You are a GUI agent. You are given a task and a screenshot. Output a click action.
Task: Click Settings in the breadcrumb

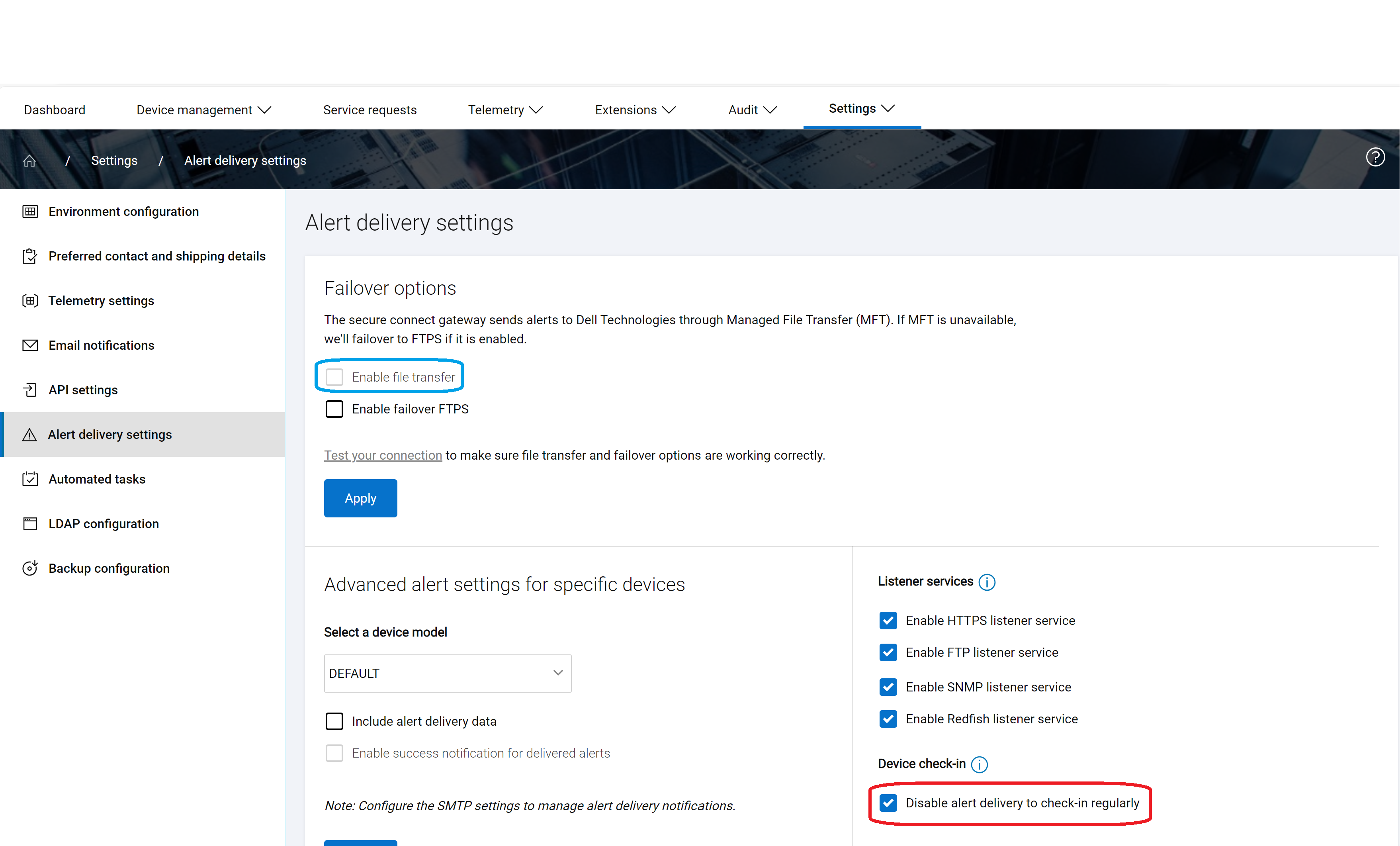tap(114, 161)
